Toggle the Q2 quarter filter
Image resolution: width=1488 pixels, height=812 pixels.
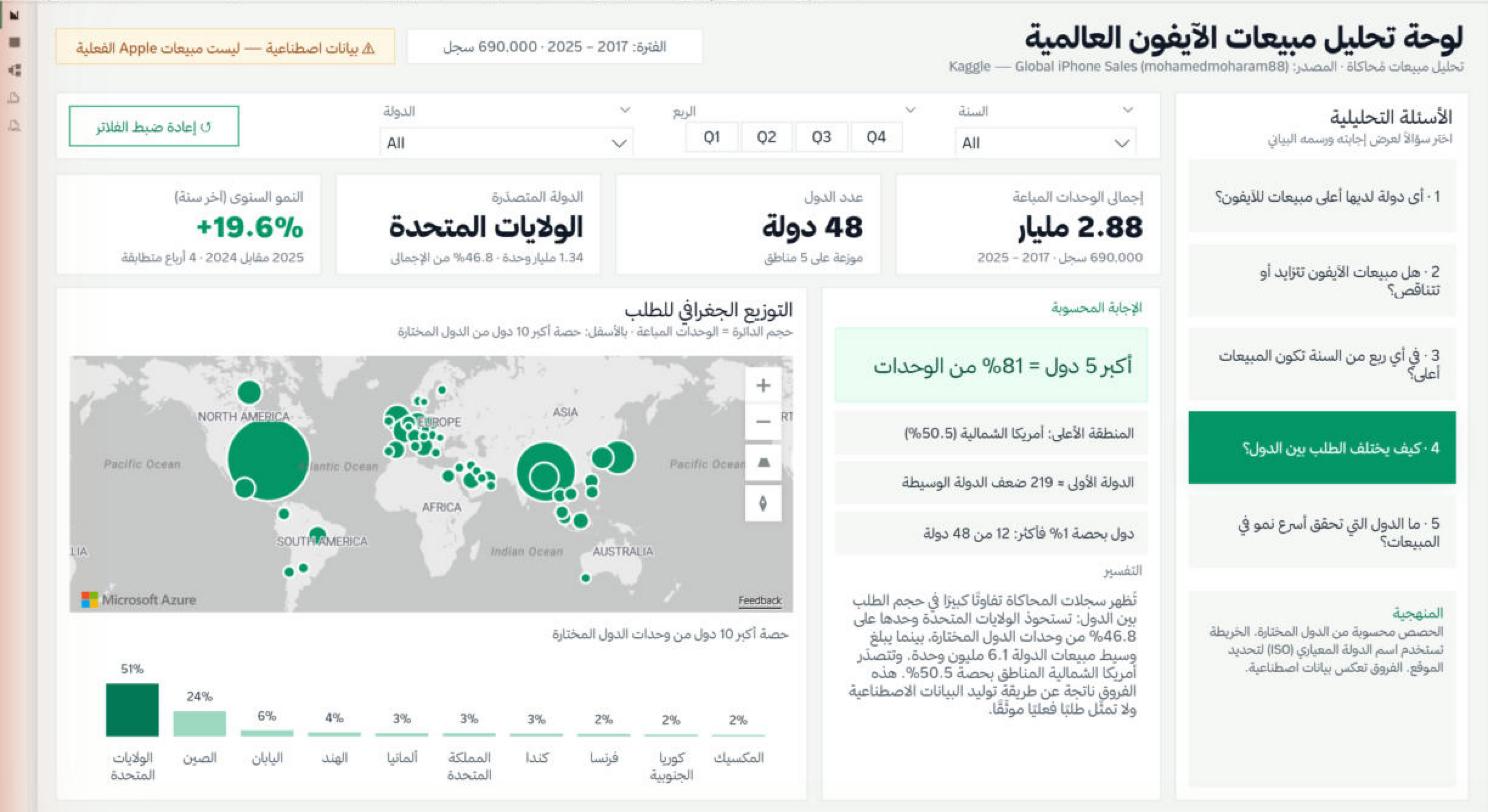coord(767,138)
